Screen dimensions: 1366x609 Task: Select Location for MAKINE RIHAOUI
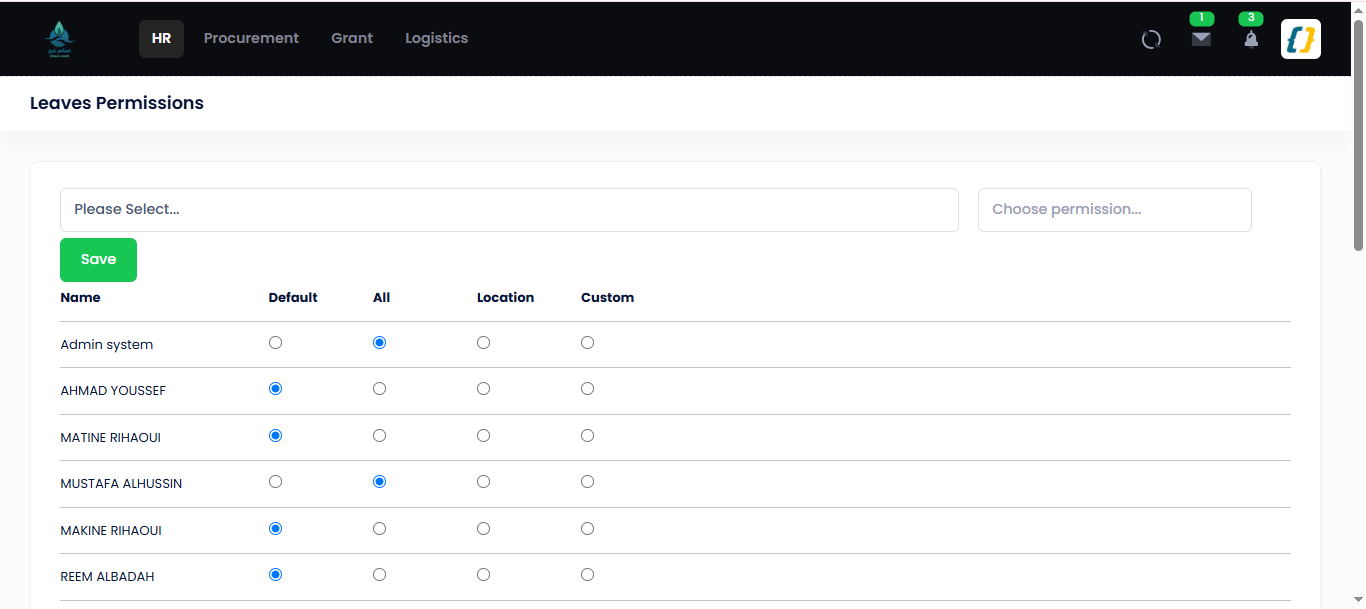click(x=484, y=529)
